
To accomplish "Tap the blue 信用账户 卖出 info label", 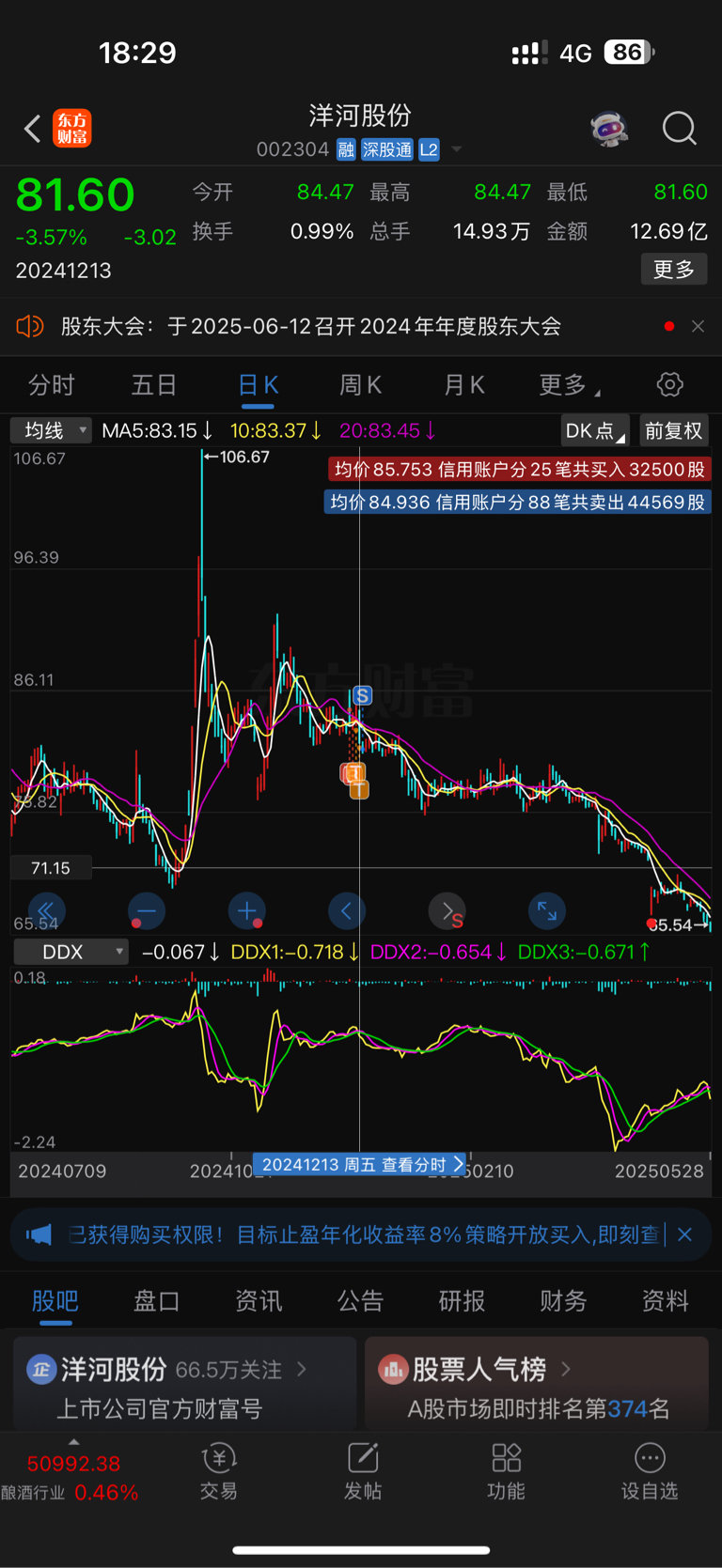I will pos(518,502).
